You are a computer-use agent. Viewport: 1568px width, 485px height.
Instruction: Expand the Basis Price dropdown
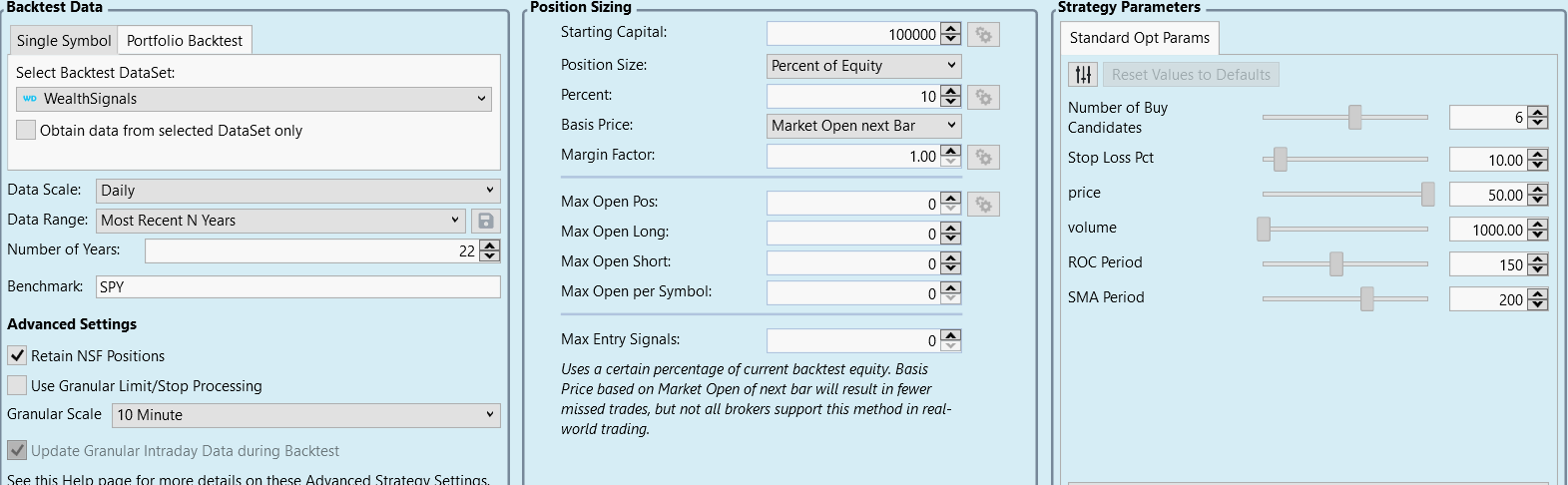[864, 126]
